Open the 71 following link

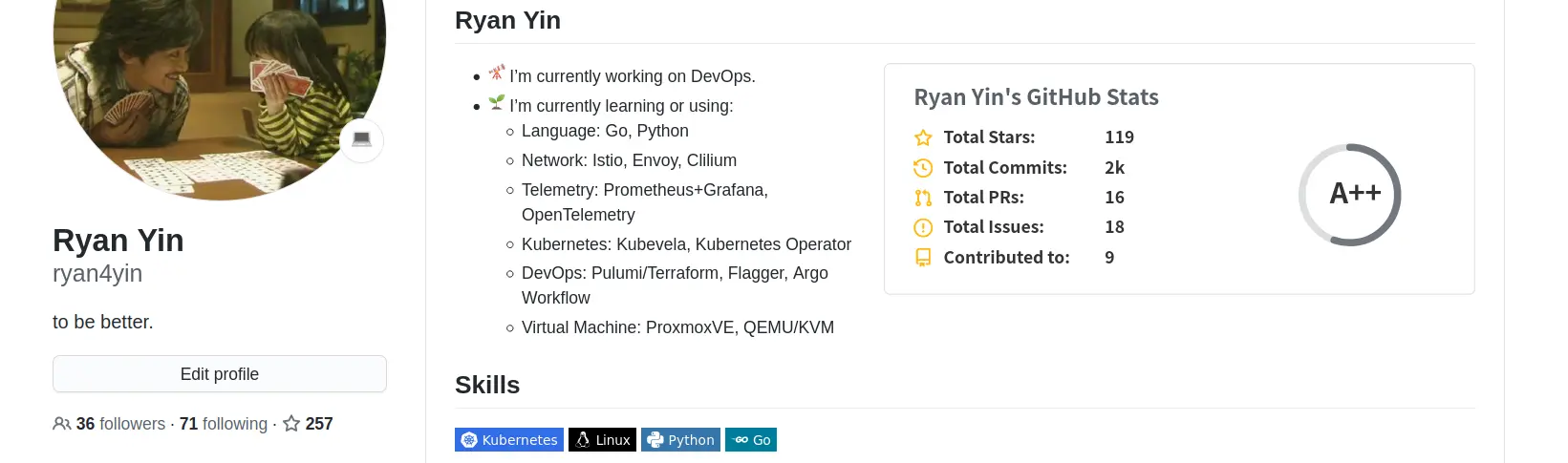(224, 424)
